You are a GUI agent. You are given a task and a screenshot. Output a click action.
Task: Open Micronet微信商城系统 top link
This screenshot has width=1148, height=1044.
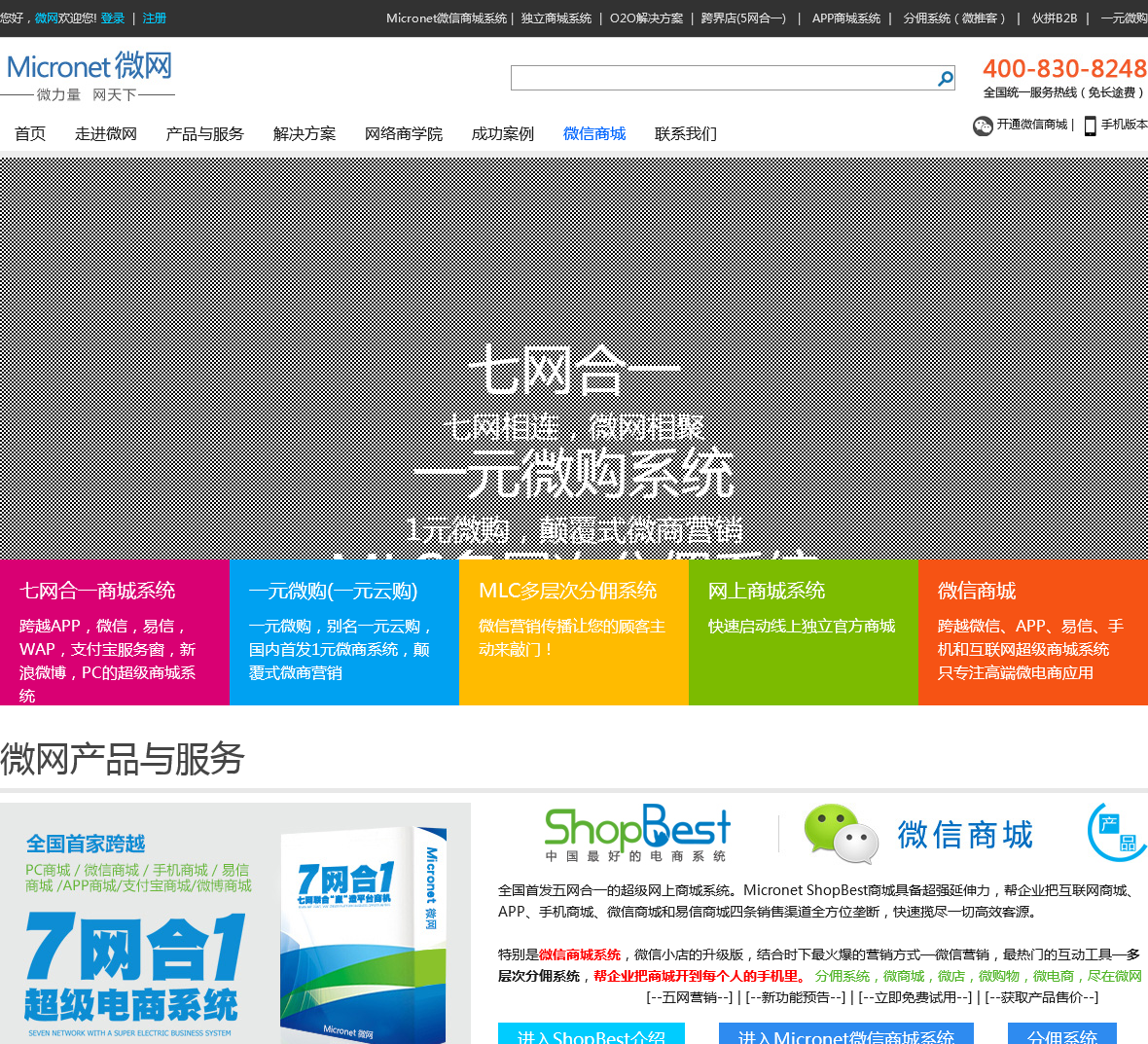pos(446,18)
